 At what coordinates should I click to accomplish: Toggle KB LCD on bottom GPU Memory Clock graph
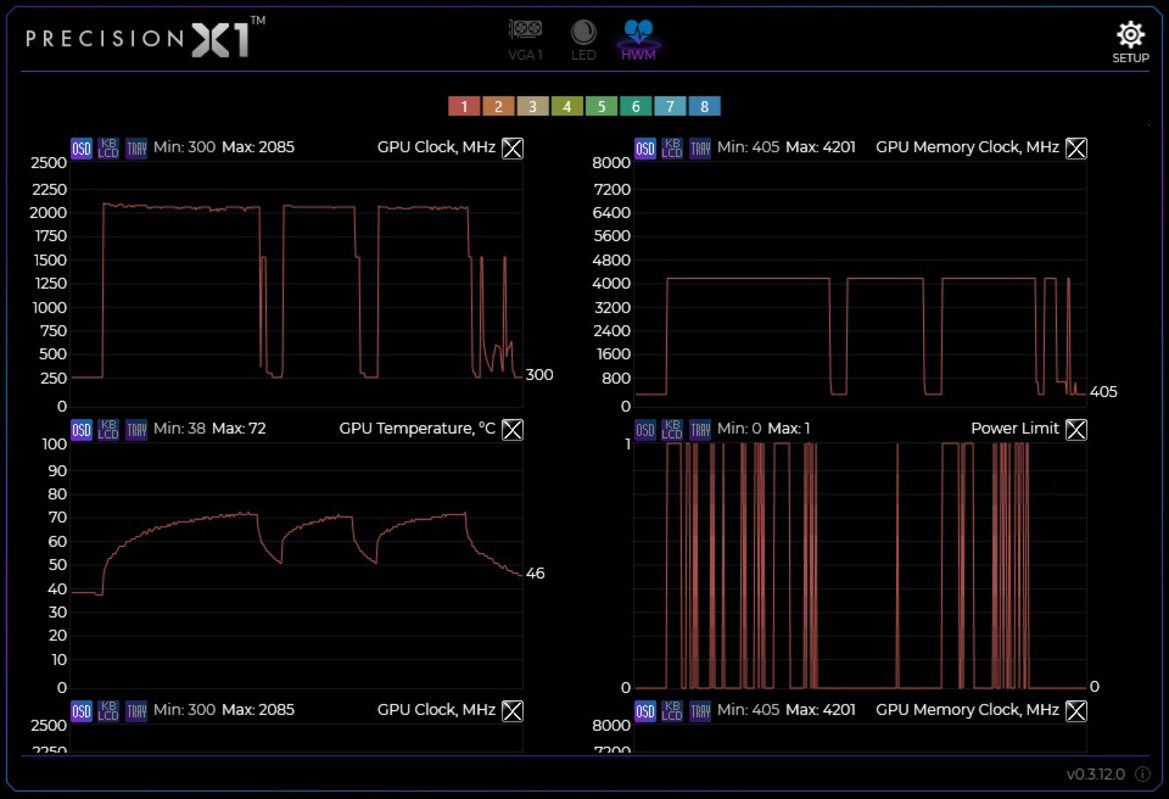tap(672, 711)
